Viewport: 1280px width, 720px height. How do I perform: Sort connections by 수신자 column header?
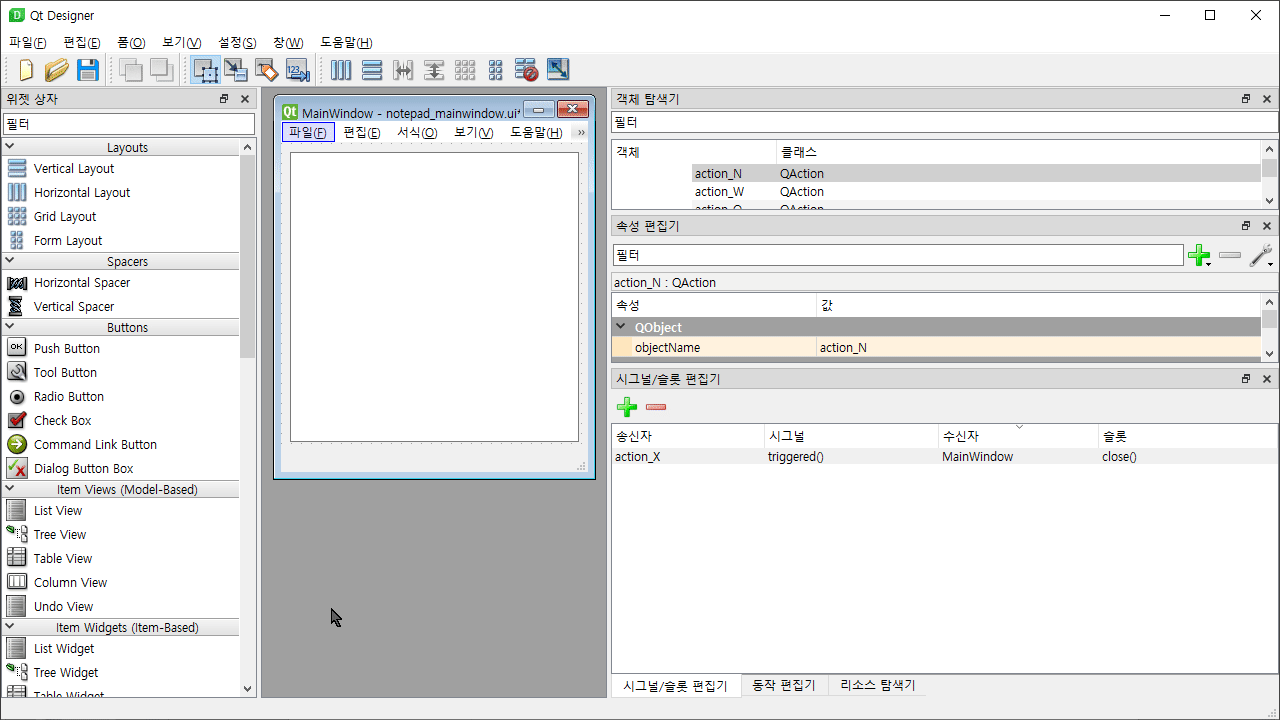coord(1019,436)
